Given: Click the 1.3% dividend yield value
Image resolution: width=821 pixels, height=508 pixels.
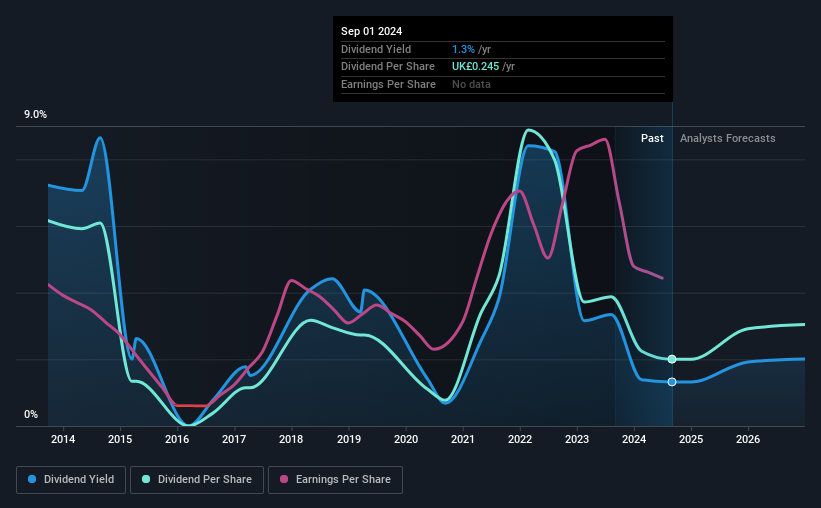Looking at the screenshot, I should pyautogui.click(x=463, y=49).
